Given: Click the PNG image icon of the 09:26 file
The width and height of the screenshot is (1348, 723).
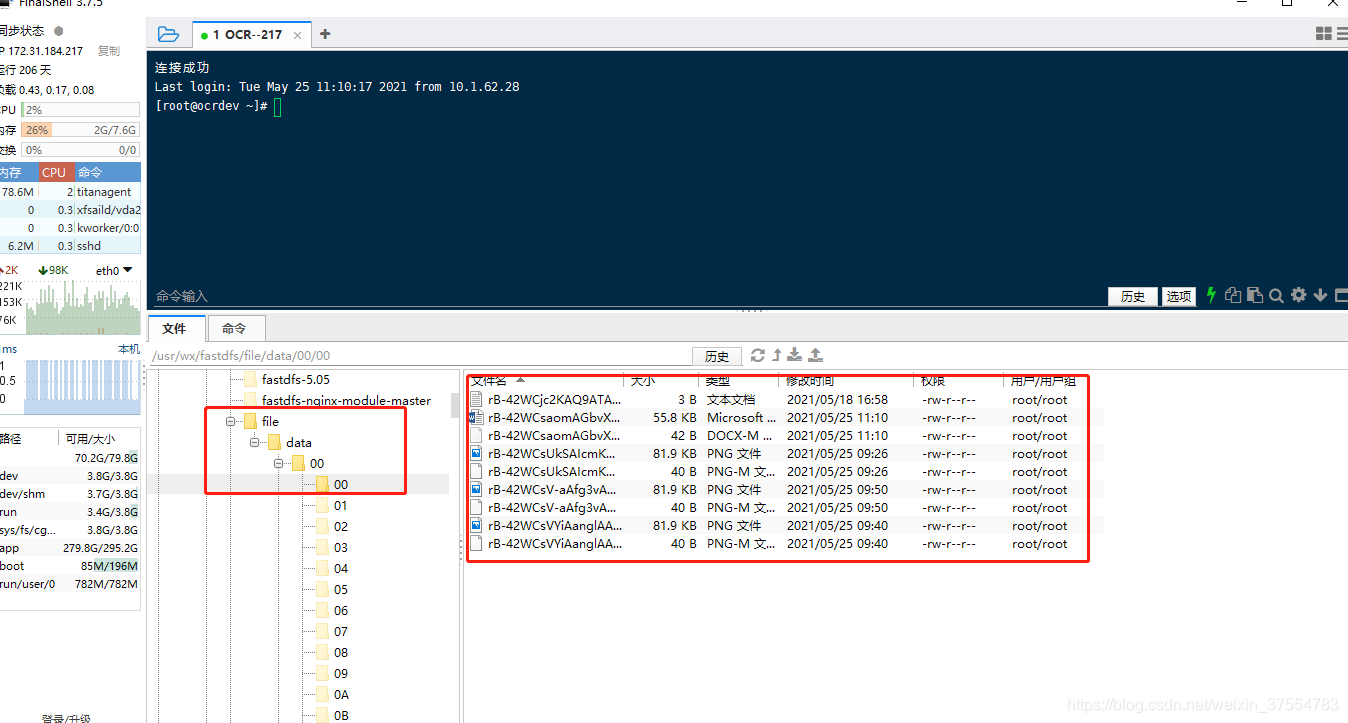Looking at the screenshot, I should coord(476,454).
